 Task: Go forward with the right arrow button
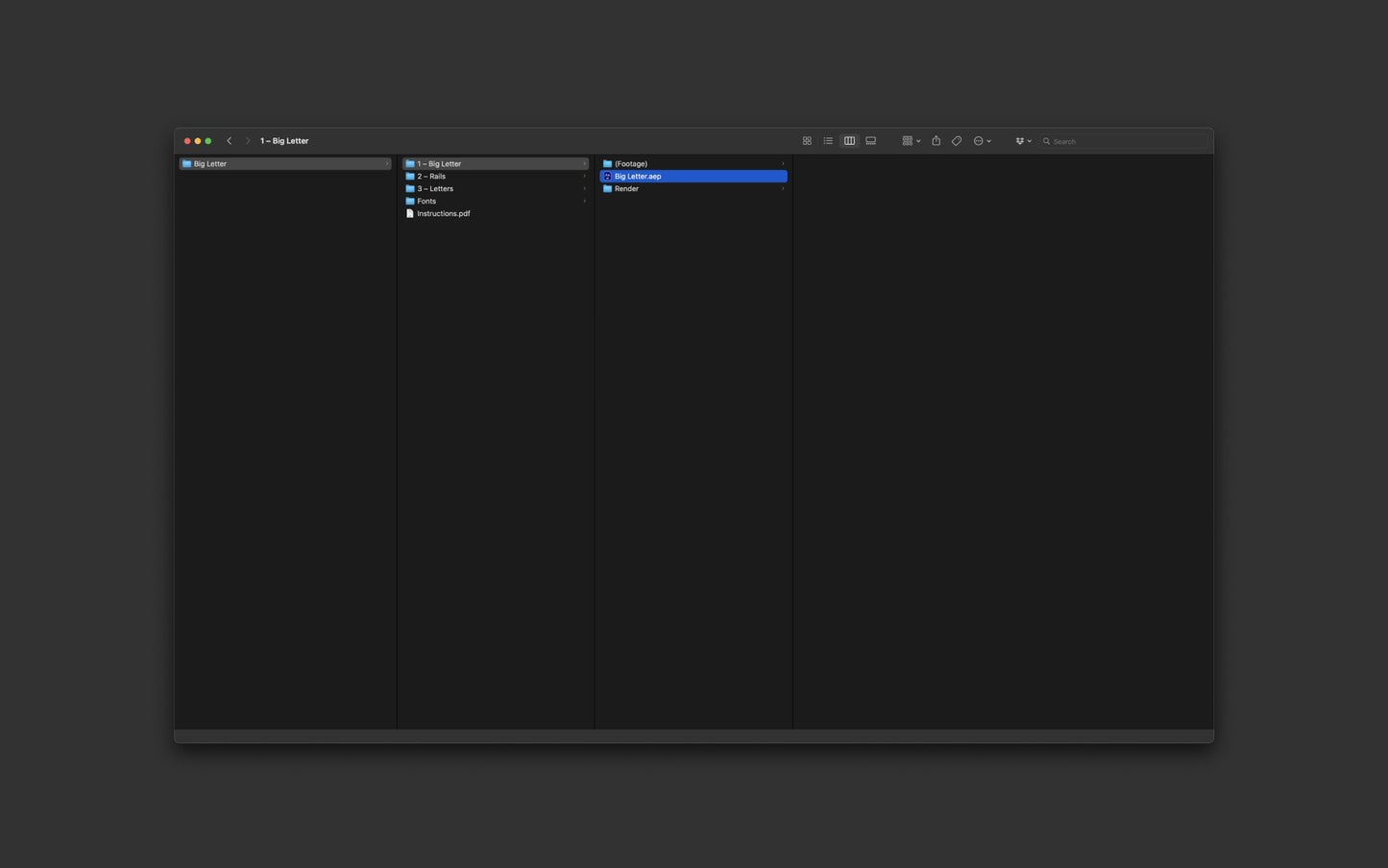click(x=248, y=141)
